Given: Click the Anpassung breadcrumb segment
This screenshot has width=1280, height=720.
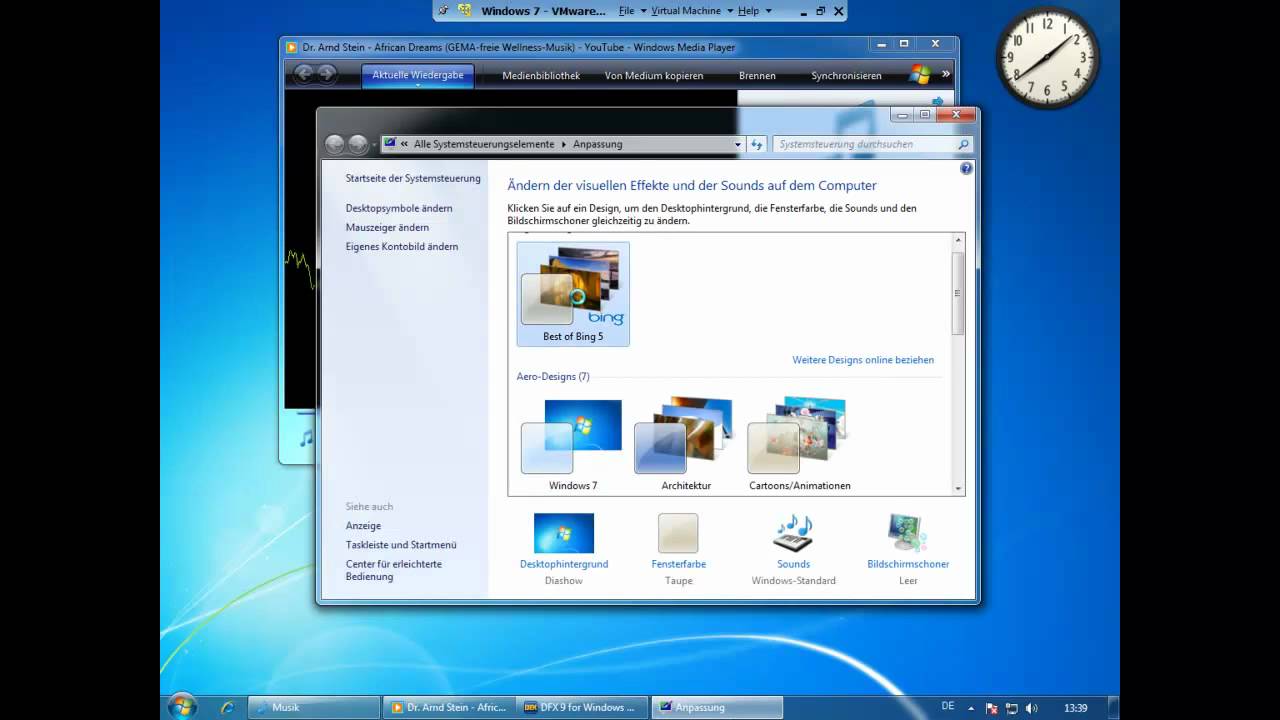Looking at the screenshot, I should click(x=598, y=144).
